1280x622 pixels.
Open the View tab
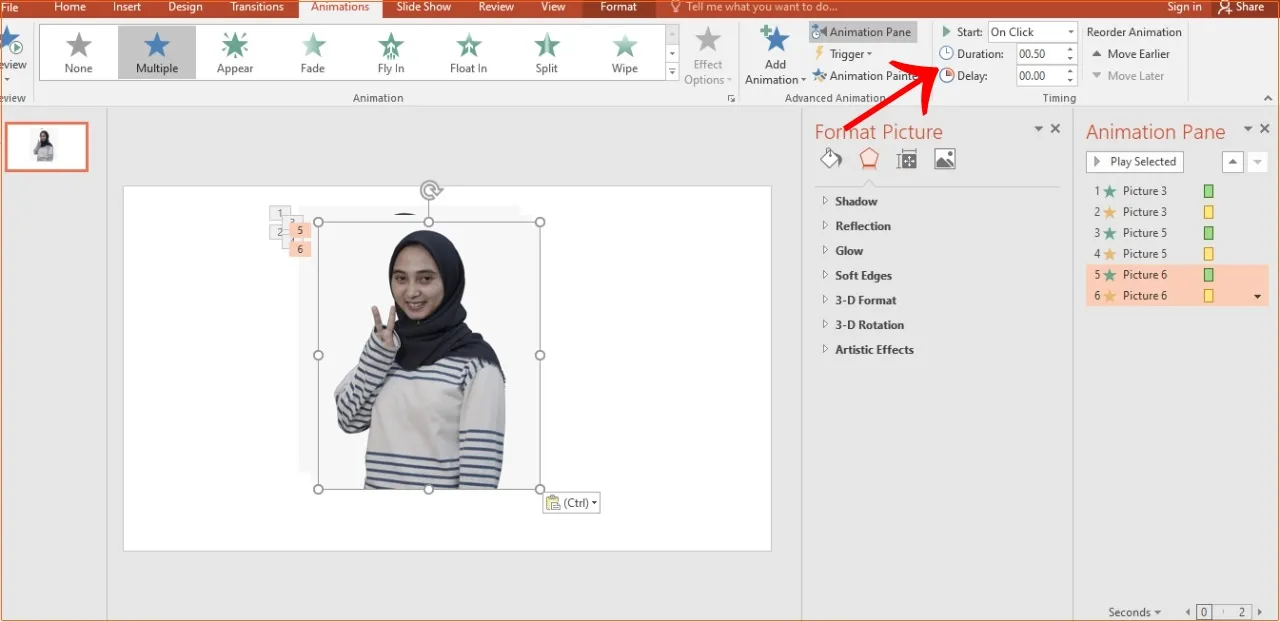(x=553, y=7)
